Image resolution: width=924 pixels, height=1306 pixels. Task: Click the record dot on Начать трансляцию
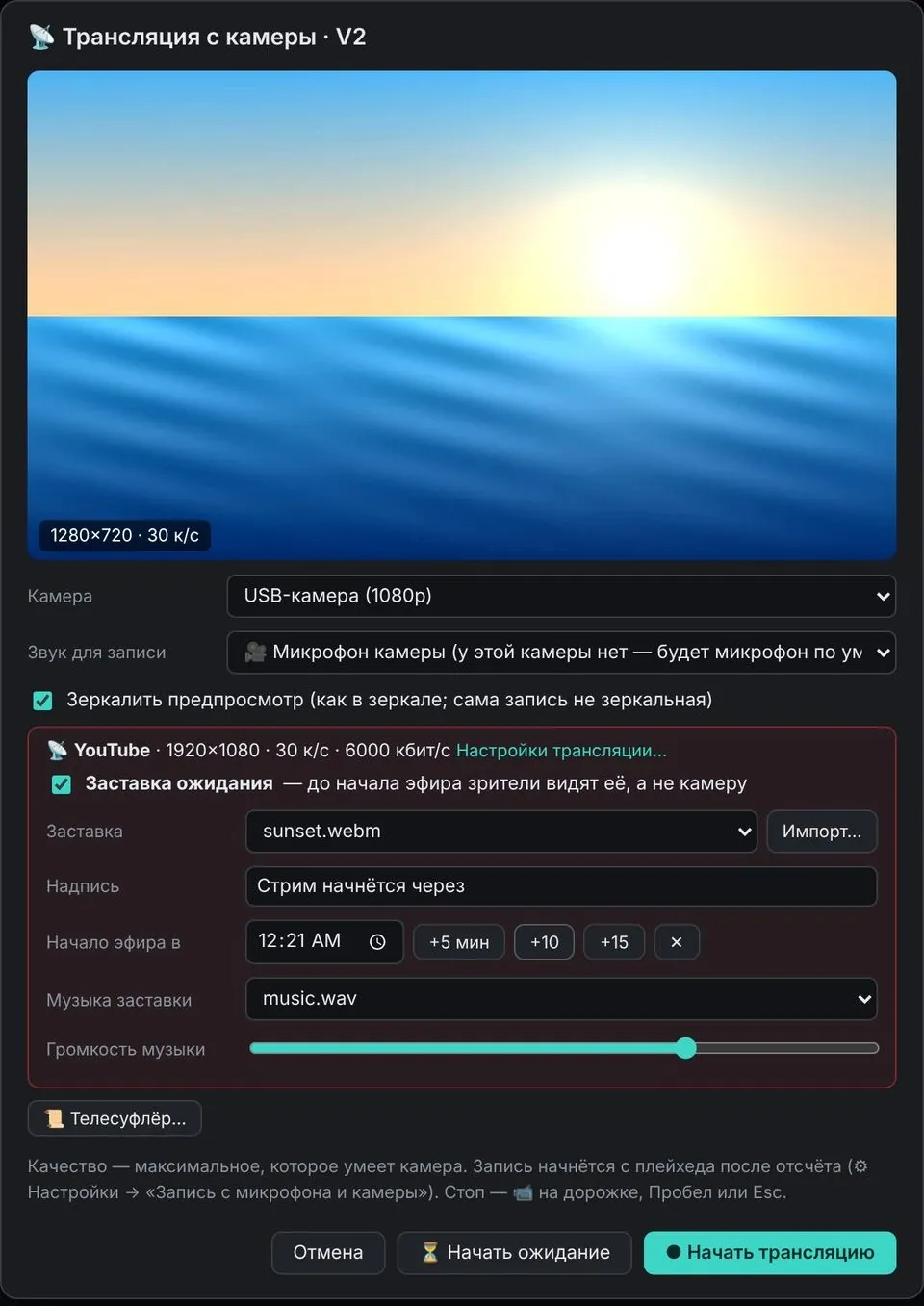pyautogui.click(x=674, y=1252)
